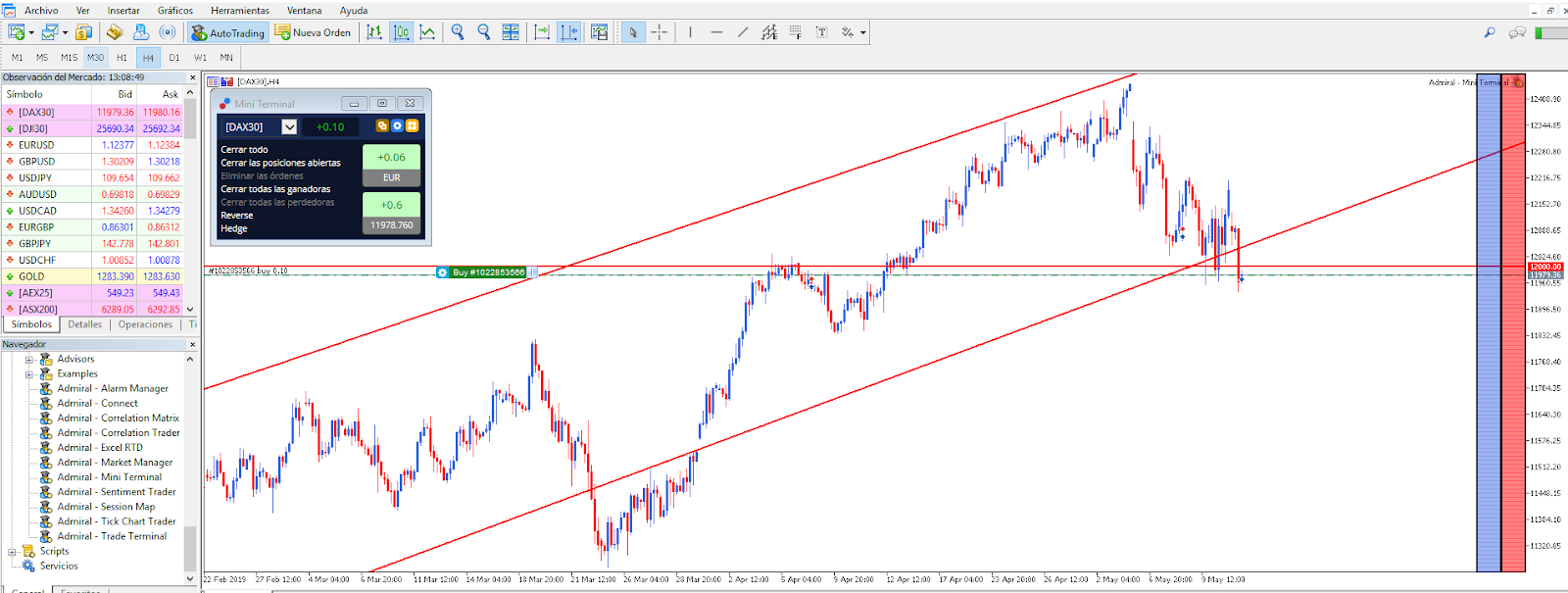Click Hedge in Mini Terminal

pyautogui.click(x=233, y=228)
